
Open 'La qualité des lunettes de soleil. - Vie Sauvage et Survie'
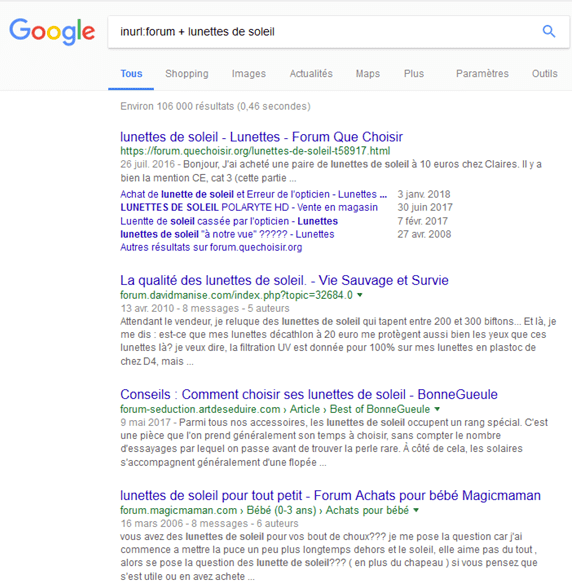[x=284, y=280]
